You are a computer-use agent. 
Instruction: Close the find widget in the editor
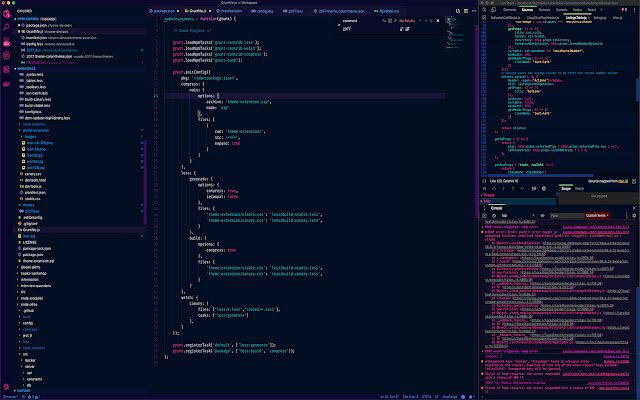click(438, 20)
